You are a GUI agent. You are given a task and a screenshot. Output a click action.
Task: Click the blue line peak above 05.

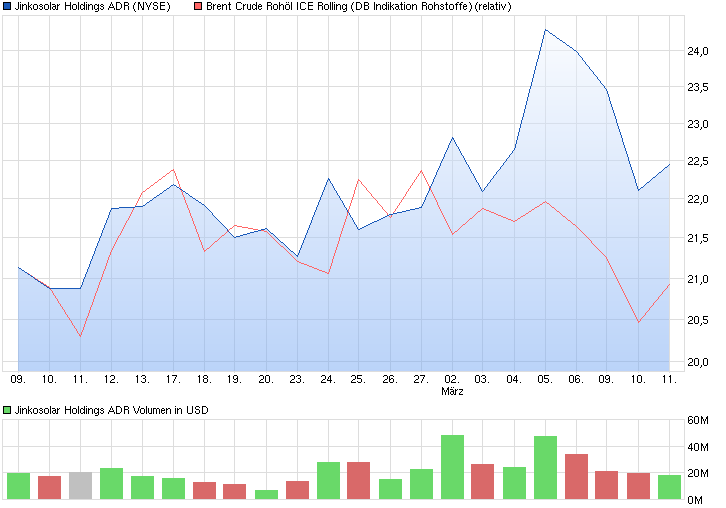[x=545, y=30]
